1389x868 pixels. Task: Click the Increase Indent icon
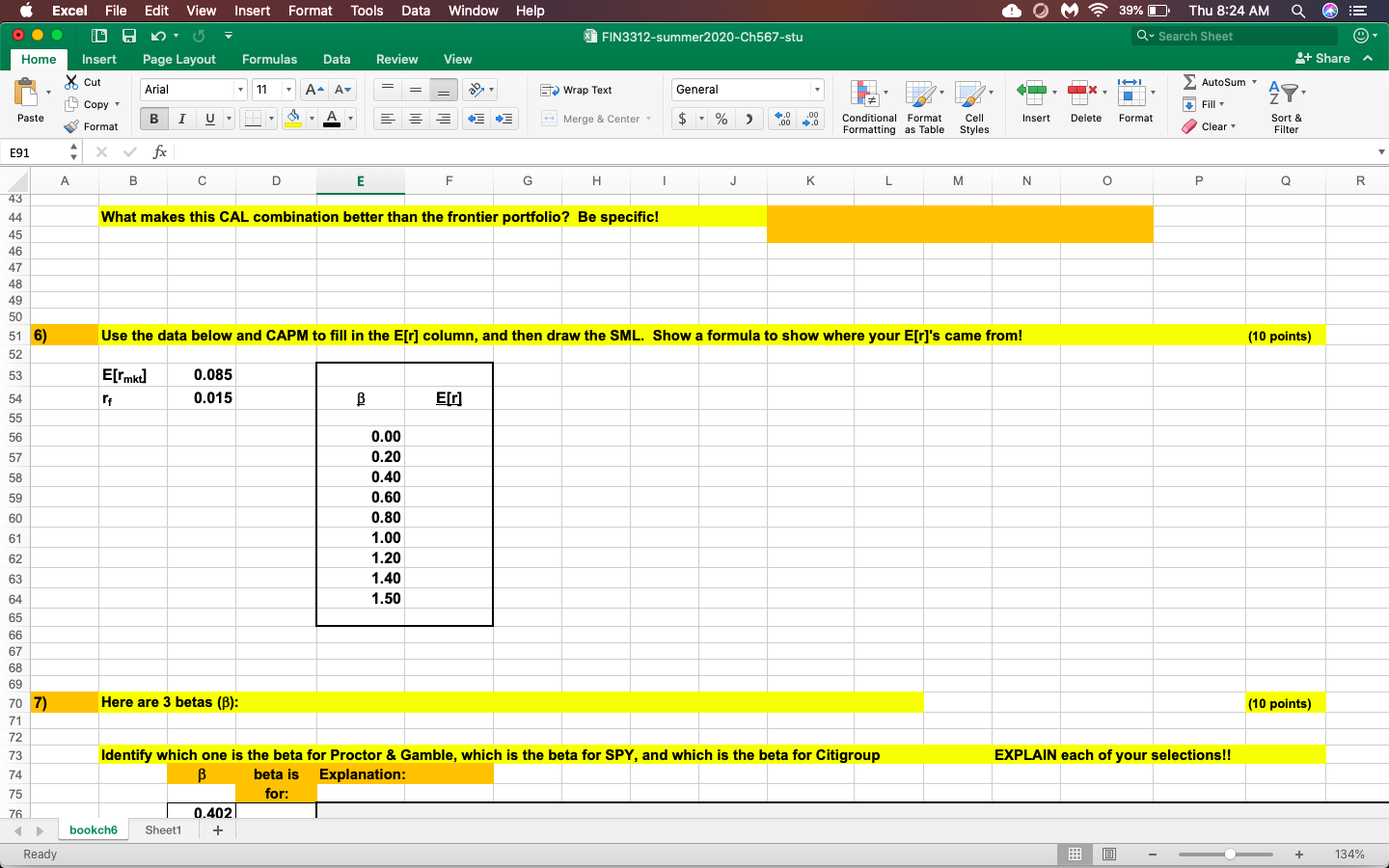pos(504,119)
